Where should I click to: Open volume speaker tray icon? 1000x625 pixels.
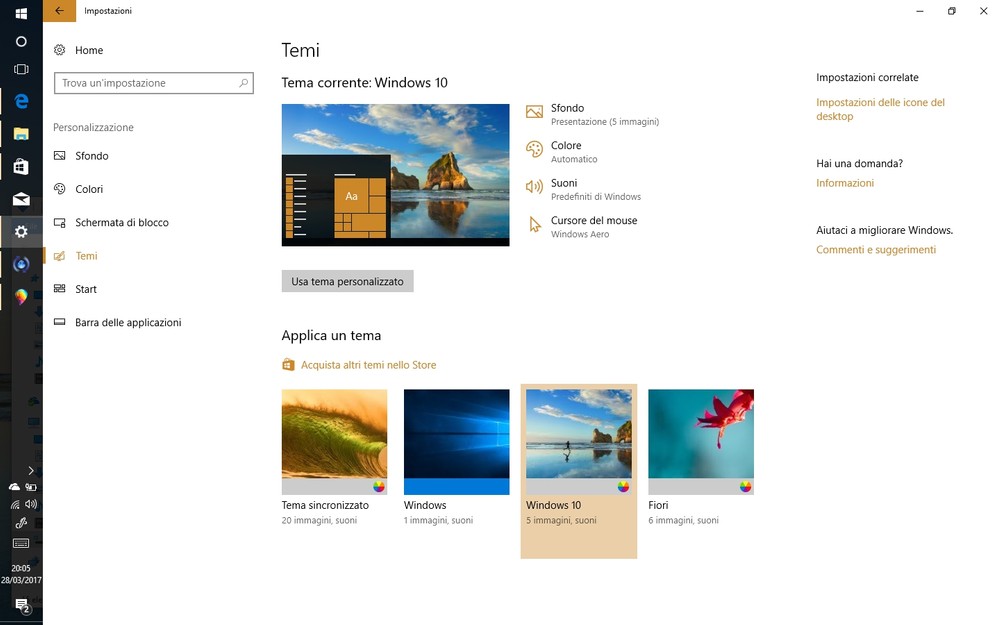pos(31,504)
